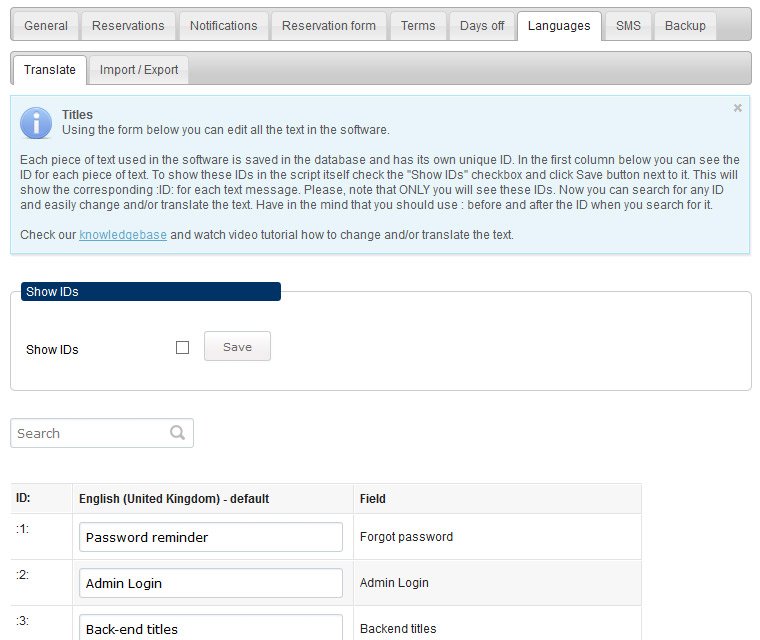The image size is (760, 640).
Task: Select the Days off tab
Action: coord(482,26)
